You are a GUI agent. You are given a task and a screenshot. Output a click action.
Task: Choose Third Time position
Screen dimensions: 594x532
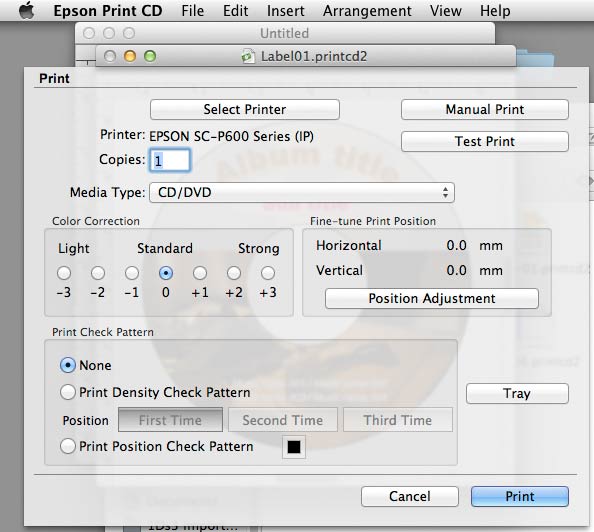(398, 420)
